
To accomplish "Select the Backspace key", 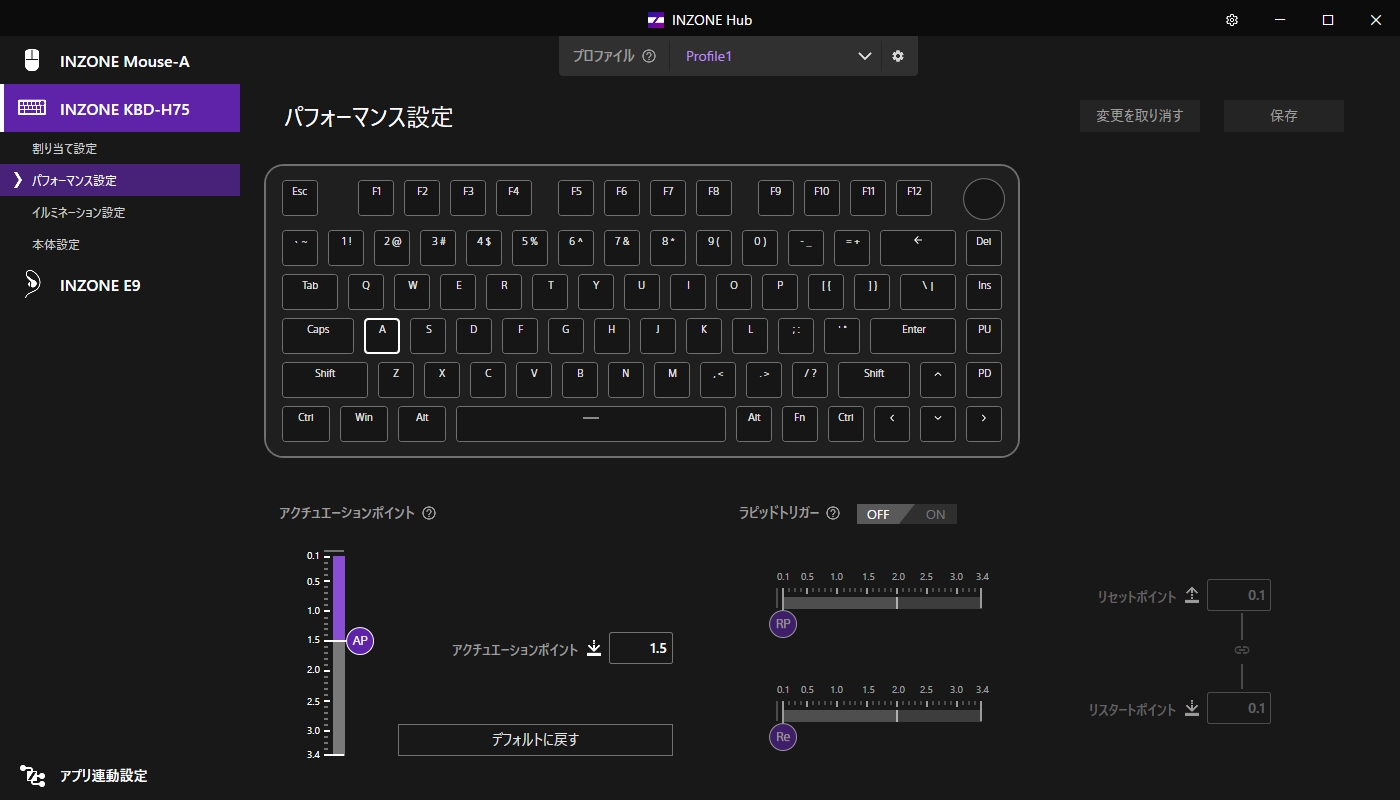I will pyautogui.click(x=918, y=248).
